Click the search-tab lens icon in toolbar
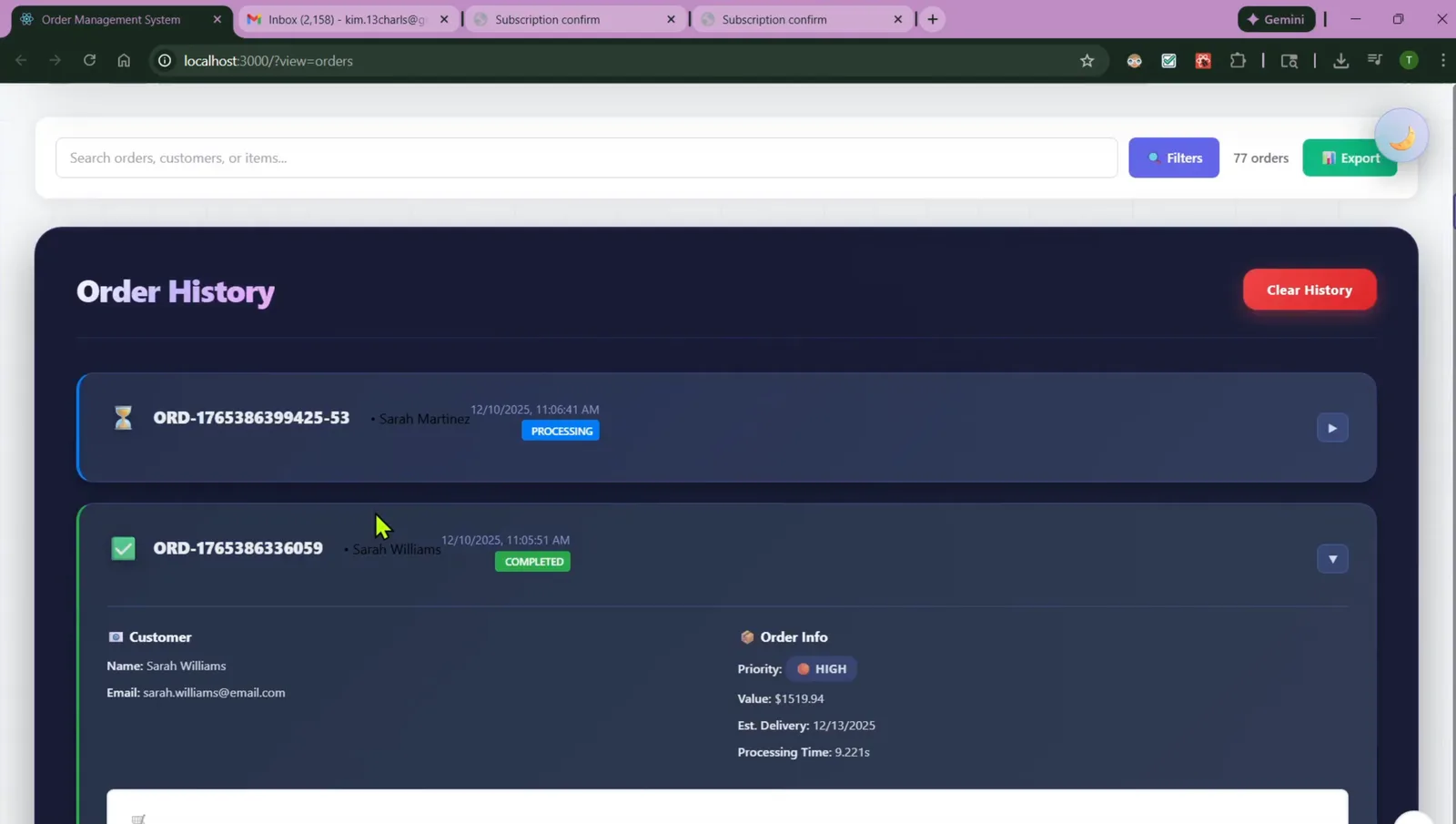Image resolution: width=1456 pixels, height=824 pixels. (x=1289, y=60)
